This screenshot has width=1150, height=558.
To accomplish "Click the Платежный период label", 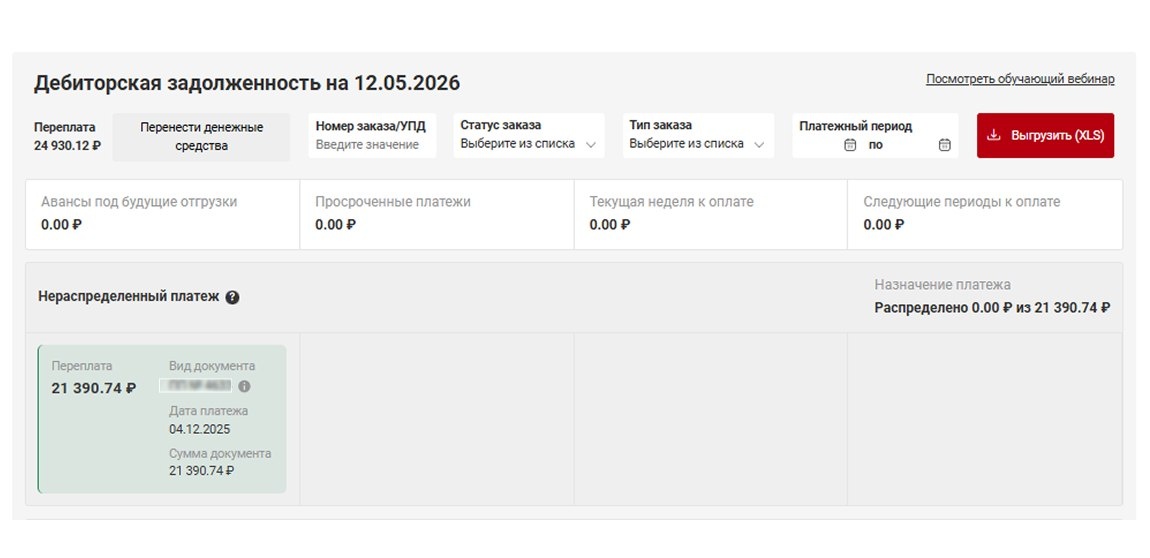I will 856,126.
